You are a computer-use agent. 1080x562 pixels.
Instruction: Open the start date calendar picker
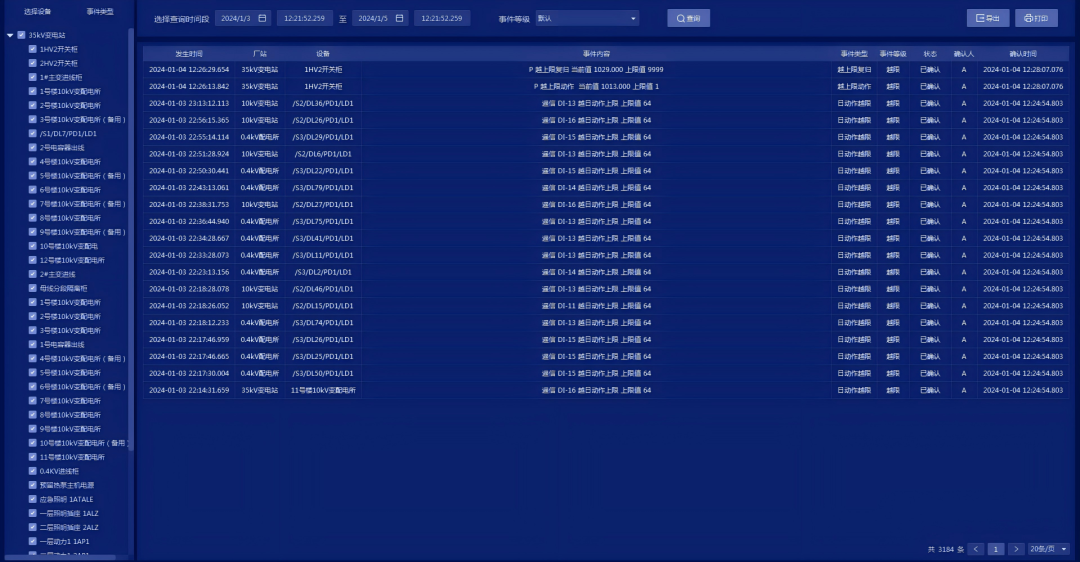[262, 19]
